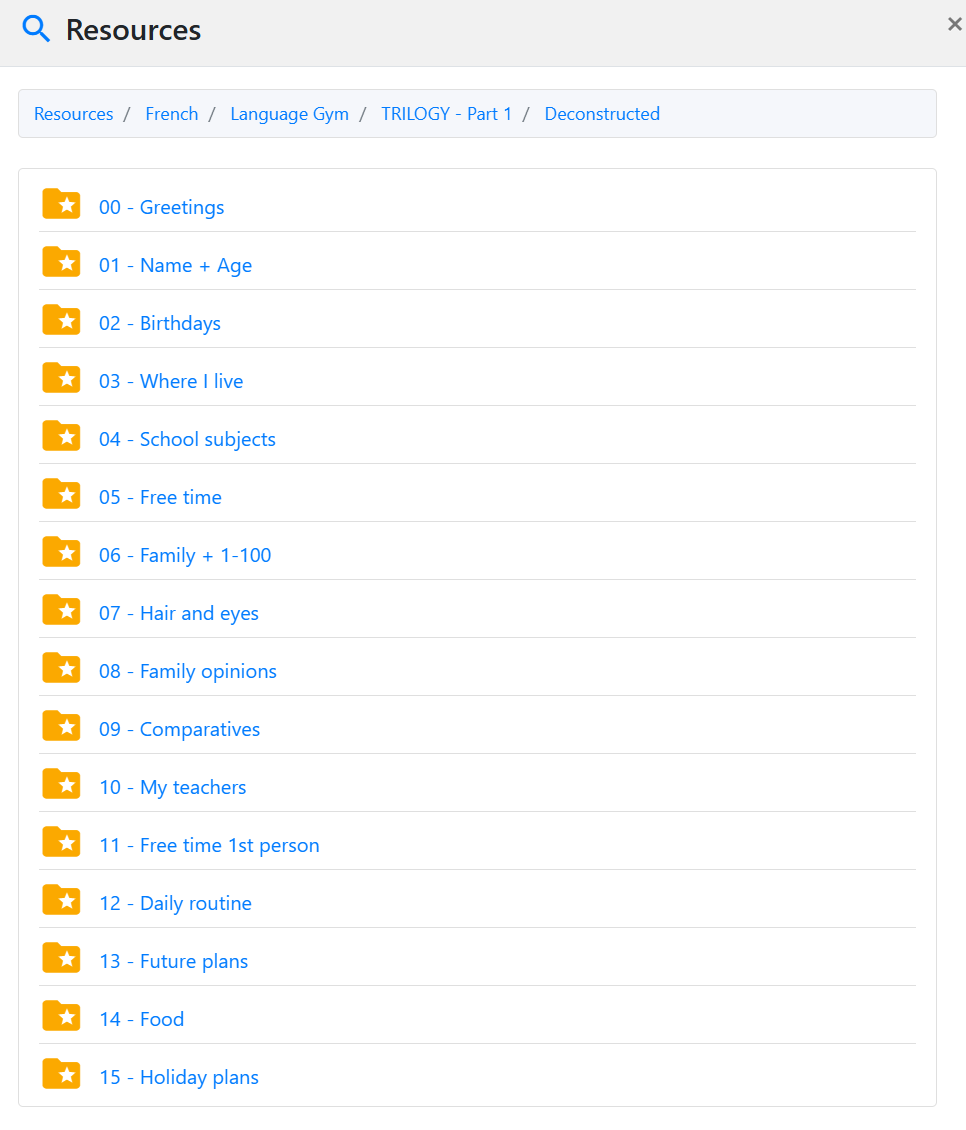Click the folder icon beside 14 - Food
Screen dimensions: 966x1130
click(x=61, y=1016)
